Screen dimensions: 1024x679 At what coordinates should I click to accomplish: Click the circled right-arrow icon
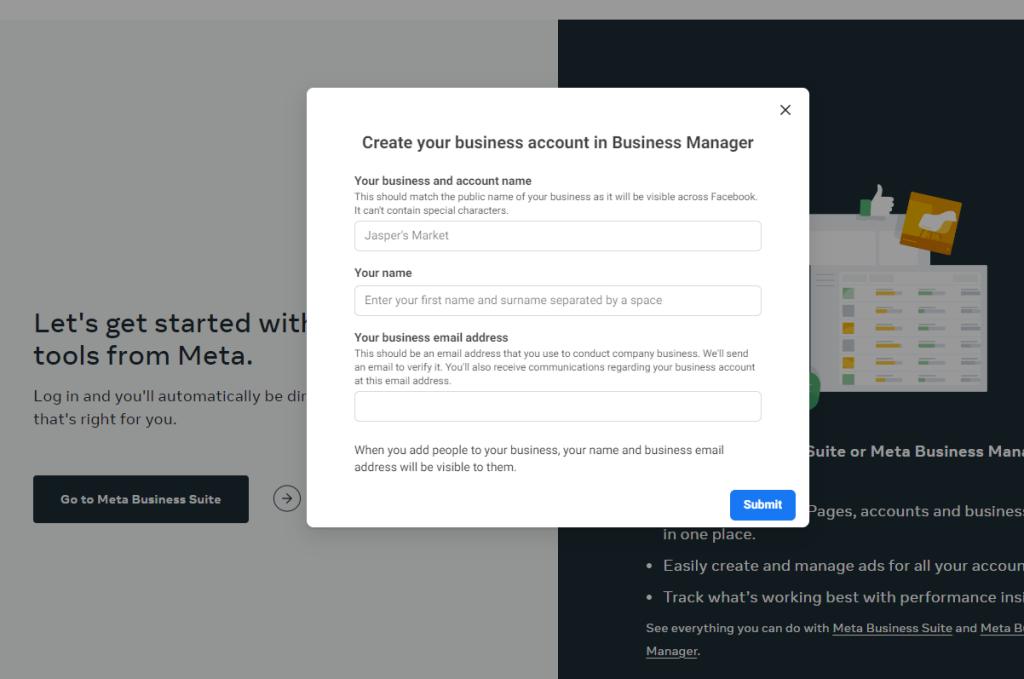pyautogui.click(x=287, y=499)
